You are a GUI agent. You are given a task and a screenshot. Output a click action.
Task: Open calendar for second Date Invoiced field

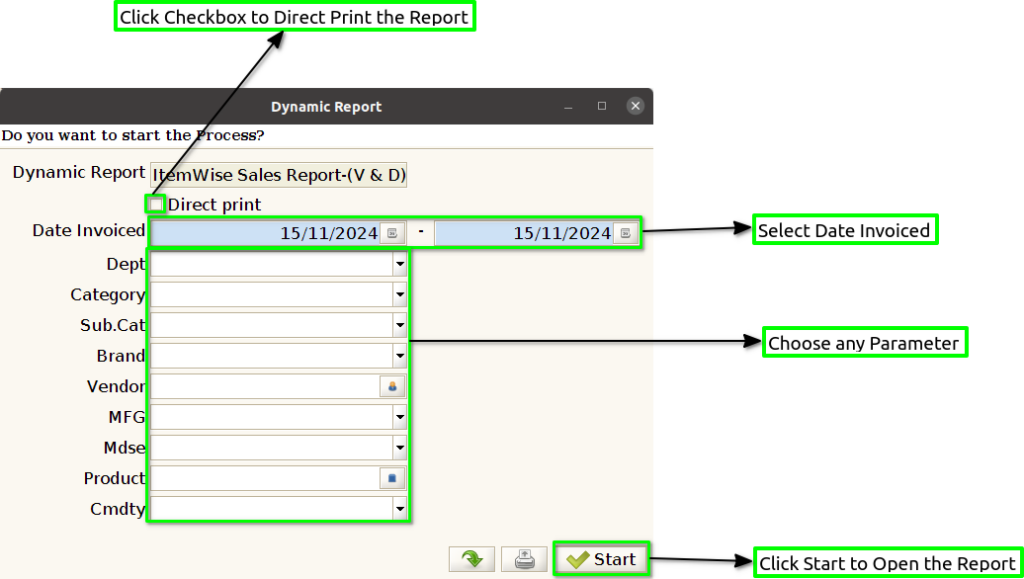point(626,233)
